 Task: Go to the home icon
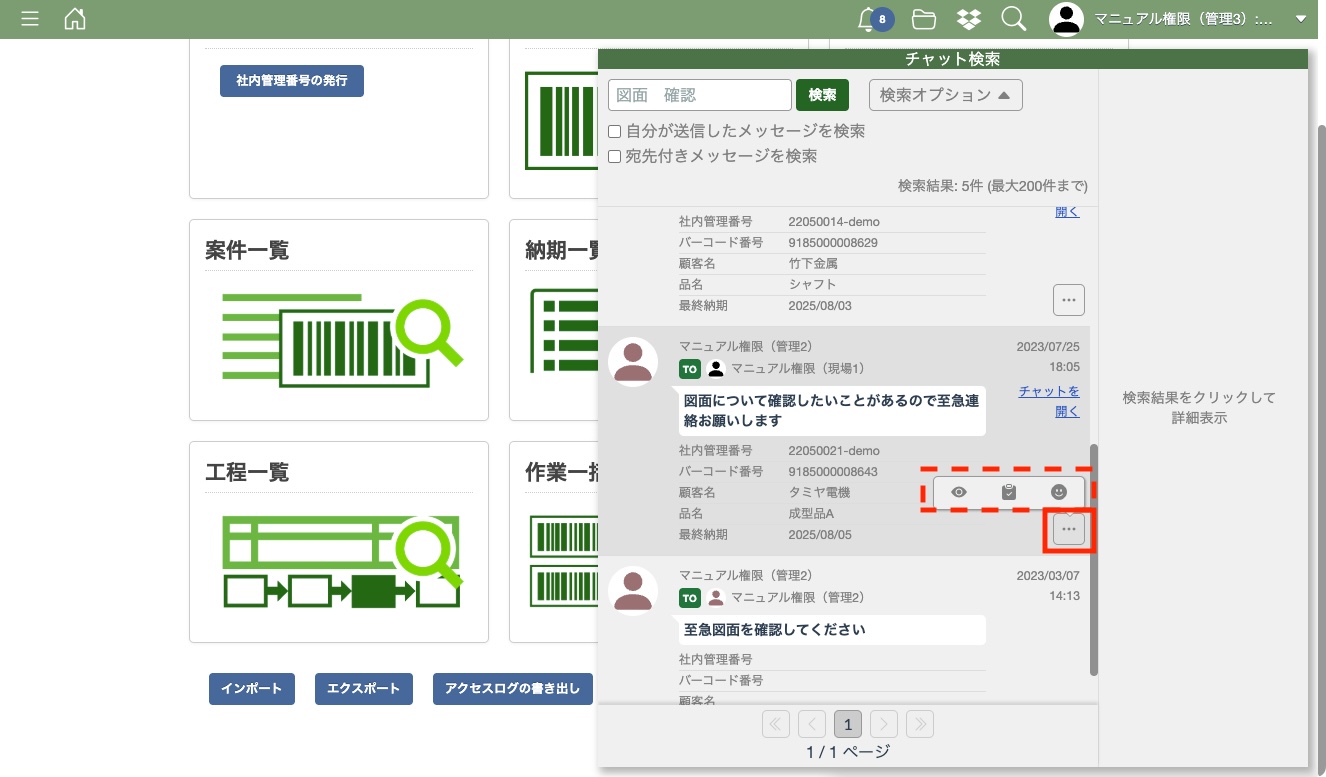click(75, 19)
